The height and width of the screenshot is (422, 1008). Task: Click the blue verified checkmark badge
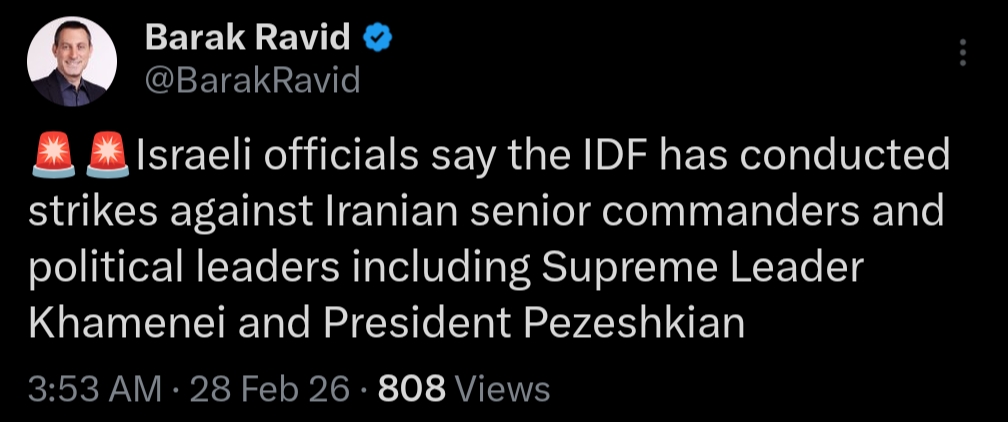click(x=375, y=39)
